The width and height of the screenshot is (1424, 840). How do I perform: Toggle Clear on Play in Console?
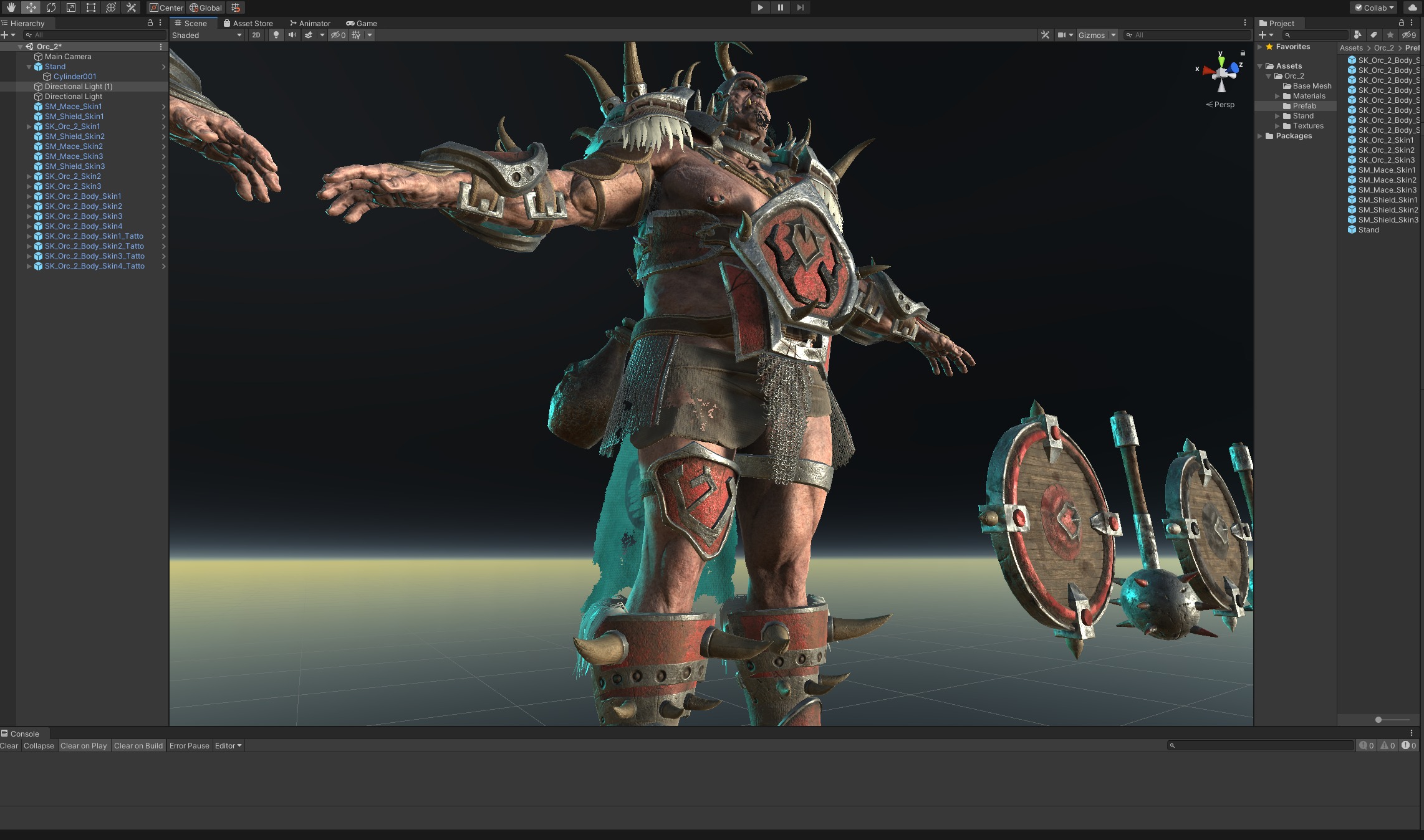[x=84, y=746]
